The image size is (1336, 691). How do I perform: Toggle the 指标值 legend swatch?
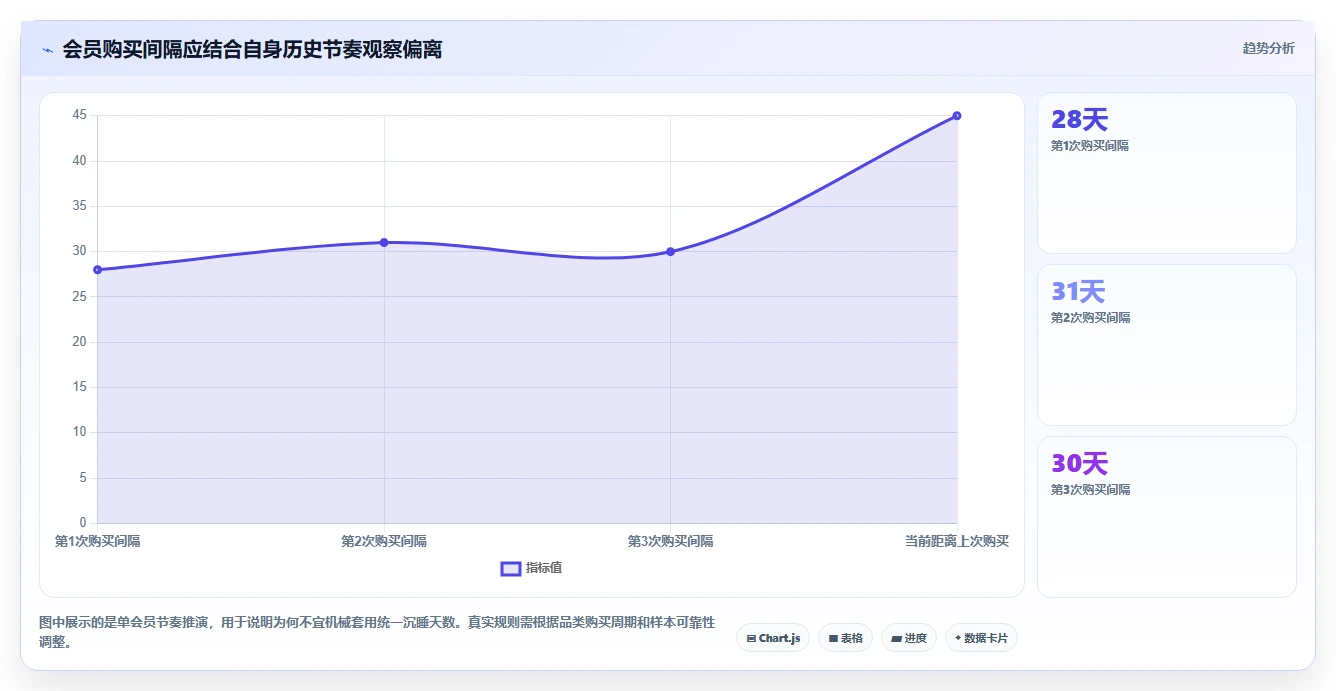click(511, 568)
